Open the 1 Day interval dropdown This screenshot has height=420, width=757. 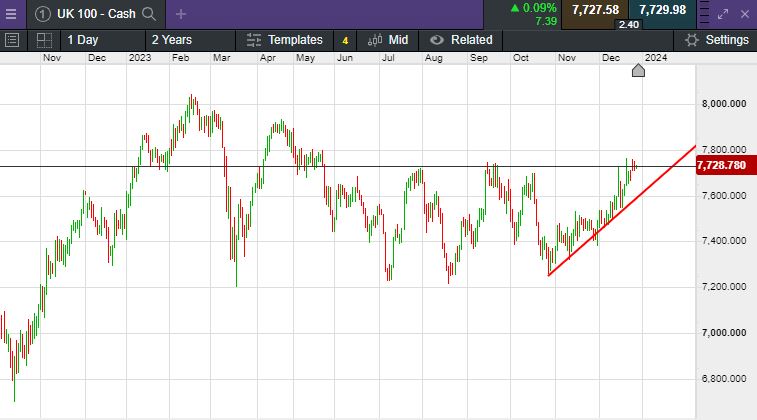click(x=82, y=40)
